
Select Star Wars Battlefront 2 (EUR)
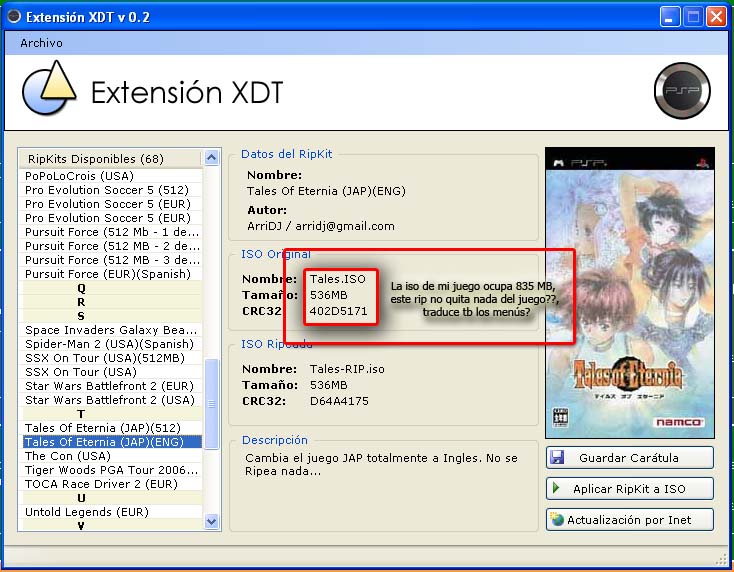[112, 386]
